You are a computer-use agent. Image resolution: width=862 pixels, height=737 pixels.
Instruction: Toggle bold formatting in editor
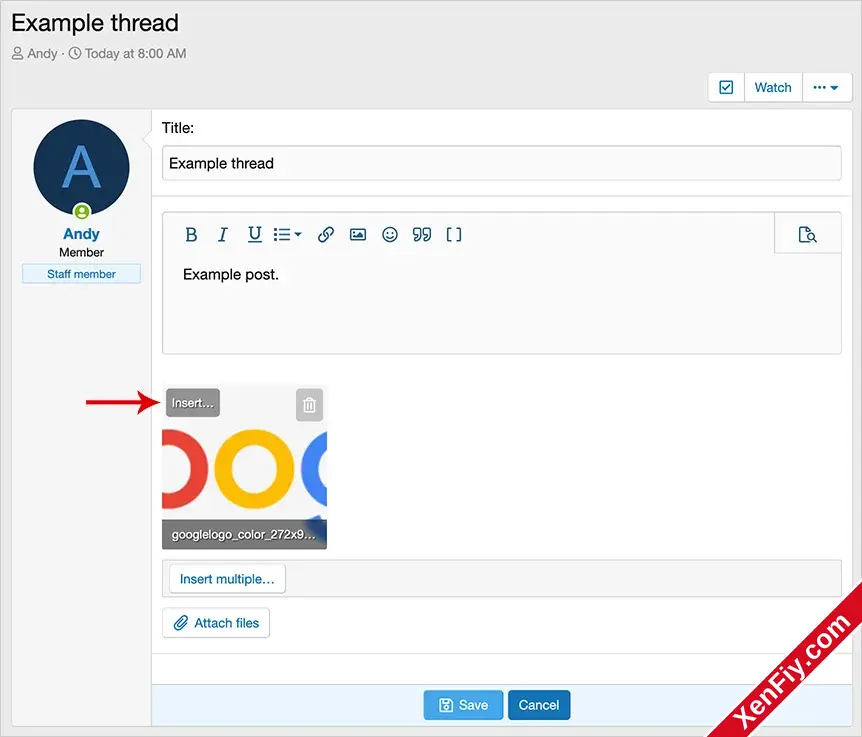(x=191, y=235)
